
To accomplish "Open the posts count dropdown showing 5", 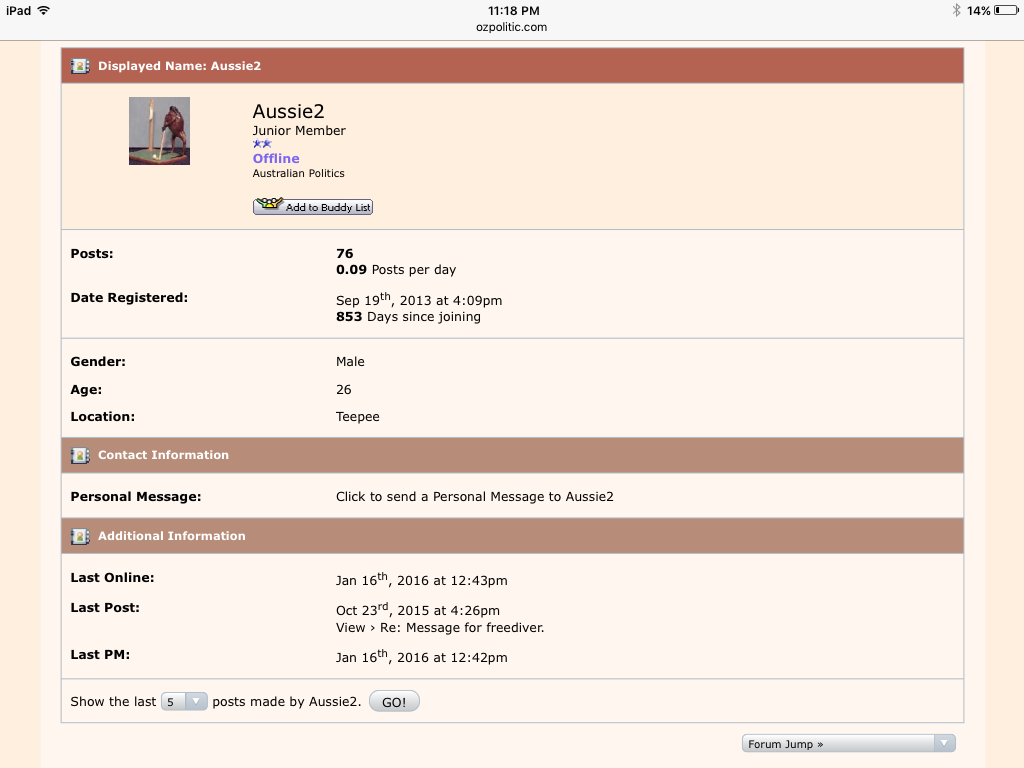I will pos(184,702).
